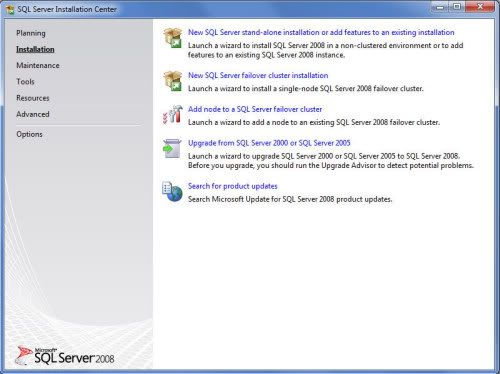Click the Upgrade arrow icon
This screenshot has width=500, height=374.
(x=172, y=148)
